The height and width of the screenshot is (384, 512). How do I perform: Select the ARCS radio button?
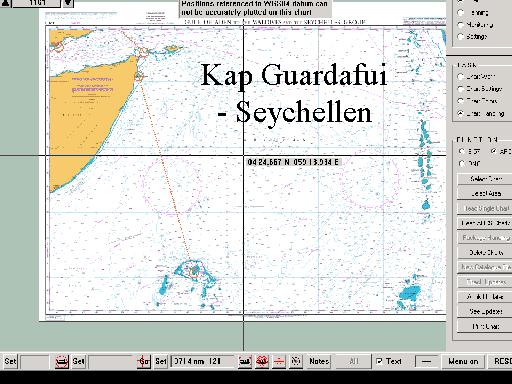coord(494,151)
